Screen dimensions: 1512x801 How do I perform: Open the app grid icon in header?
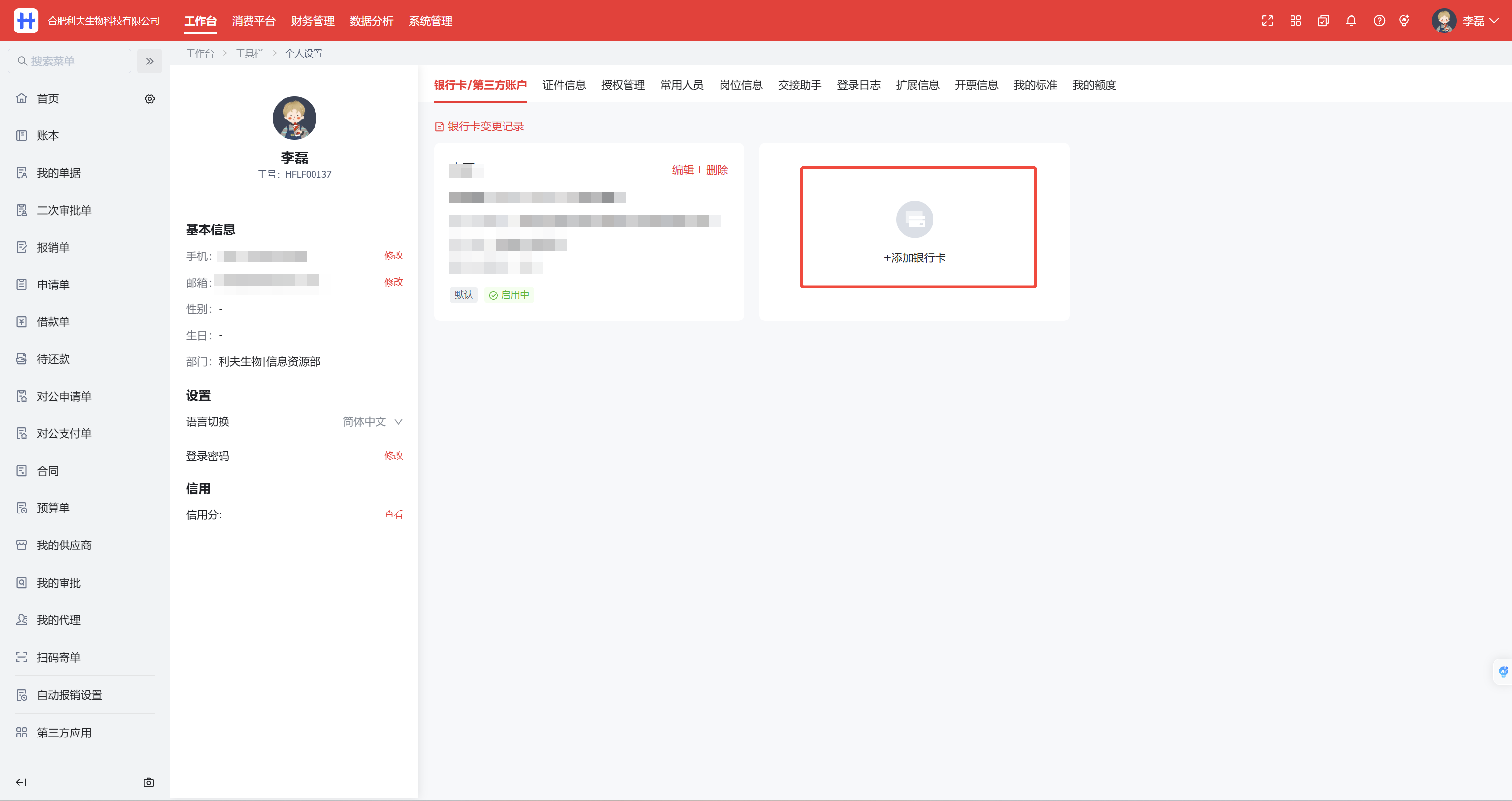click(x=1295, y=21)
